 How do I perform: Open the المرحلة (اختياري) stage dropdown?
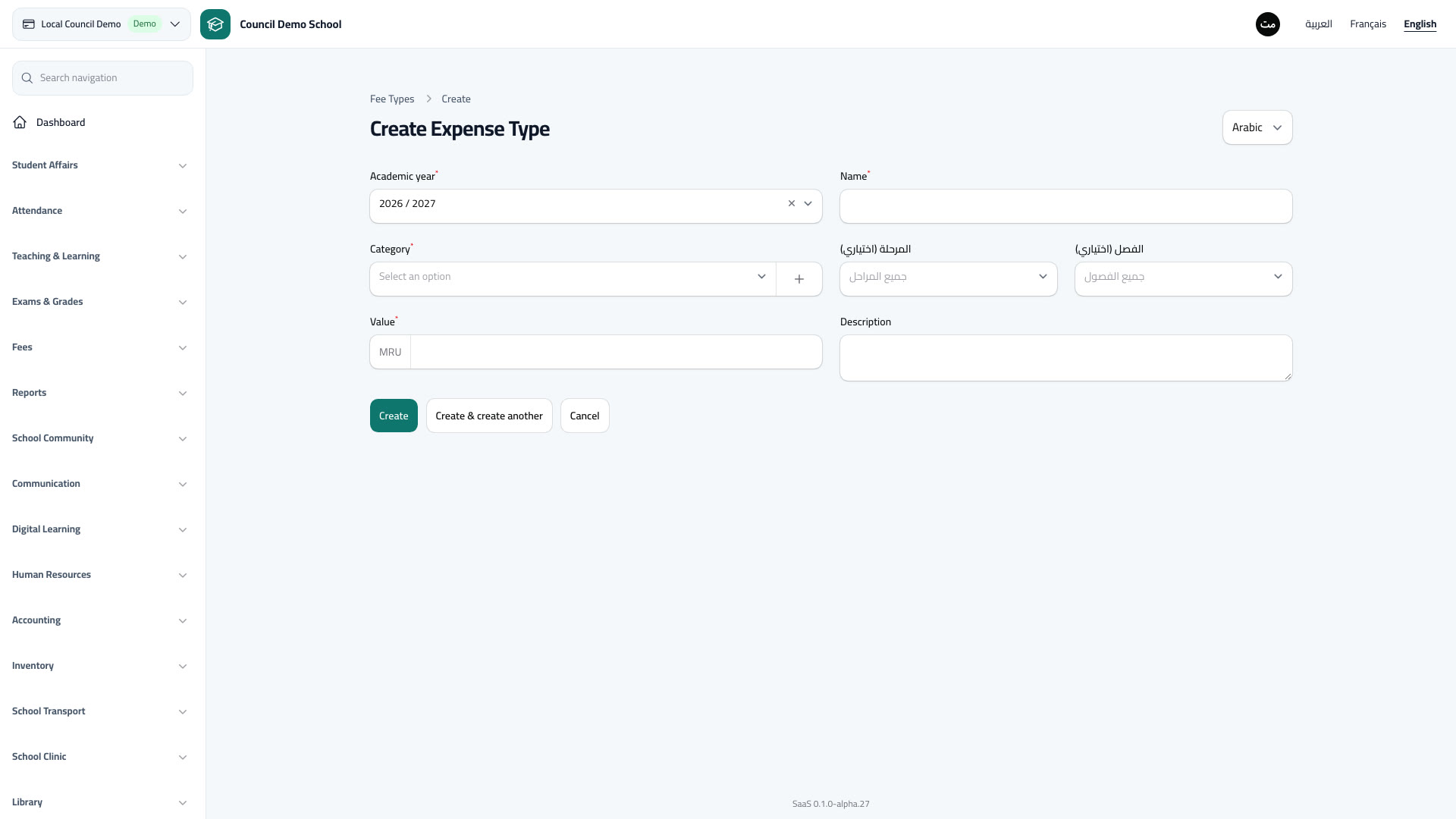click(x=949, y=279)
